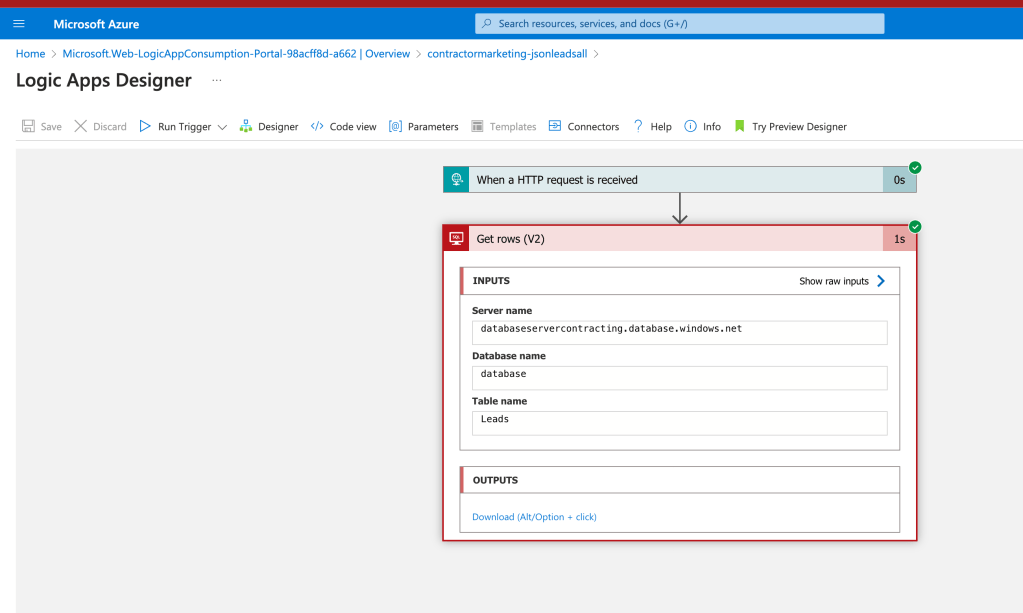Click the Database name label
The image size is (1023, 613).
pyautogui.click(x=508, y=355)
